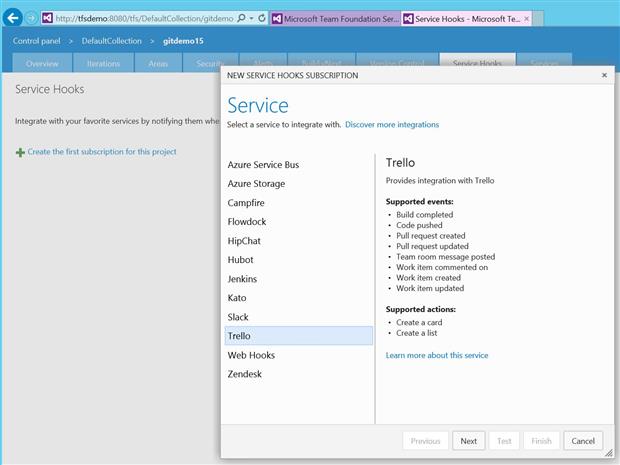Screen dimensions: 620x465
Task: Close the New Service Hooks Subscription dialog
Action: click(x=604, y=75)
